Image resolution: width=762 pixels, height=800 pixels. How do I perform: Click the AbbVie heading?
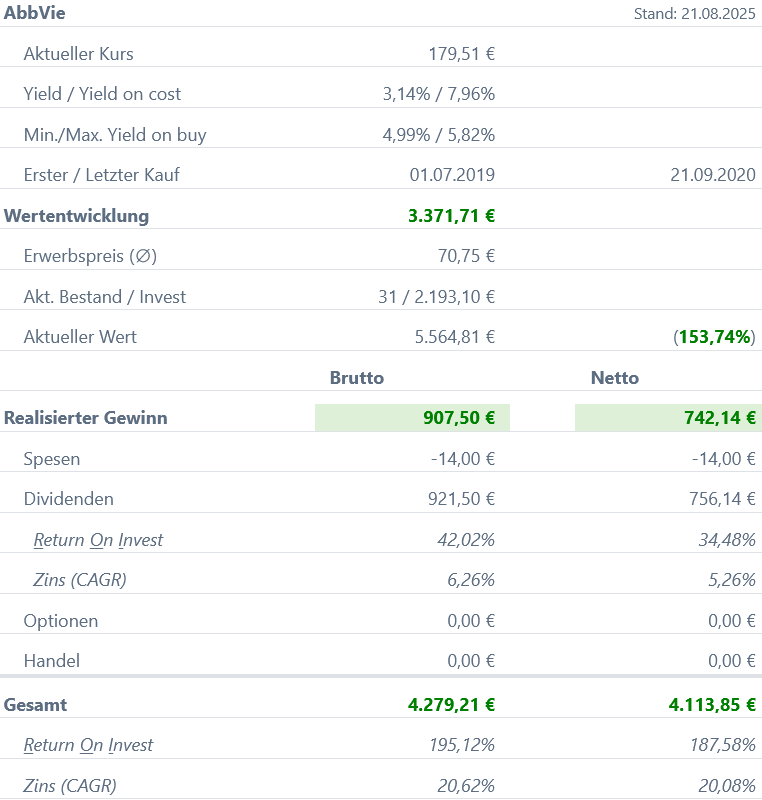(34, 13)
